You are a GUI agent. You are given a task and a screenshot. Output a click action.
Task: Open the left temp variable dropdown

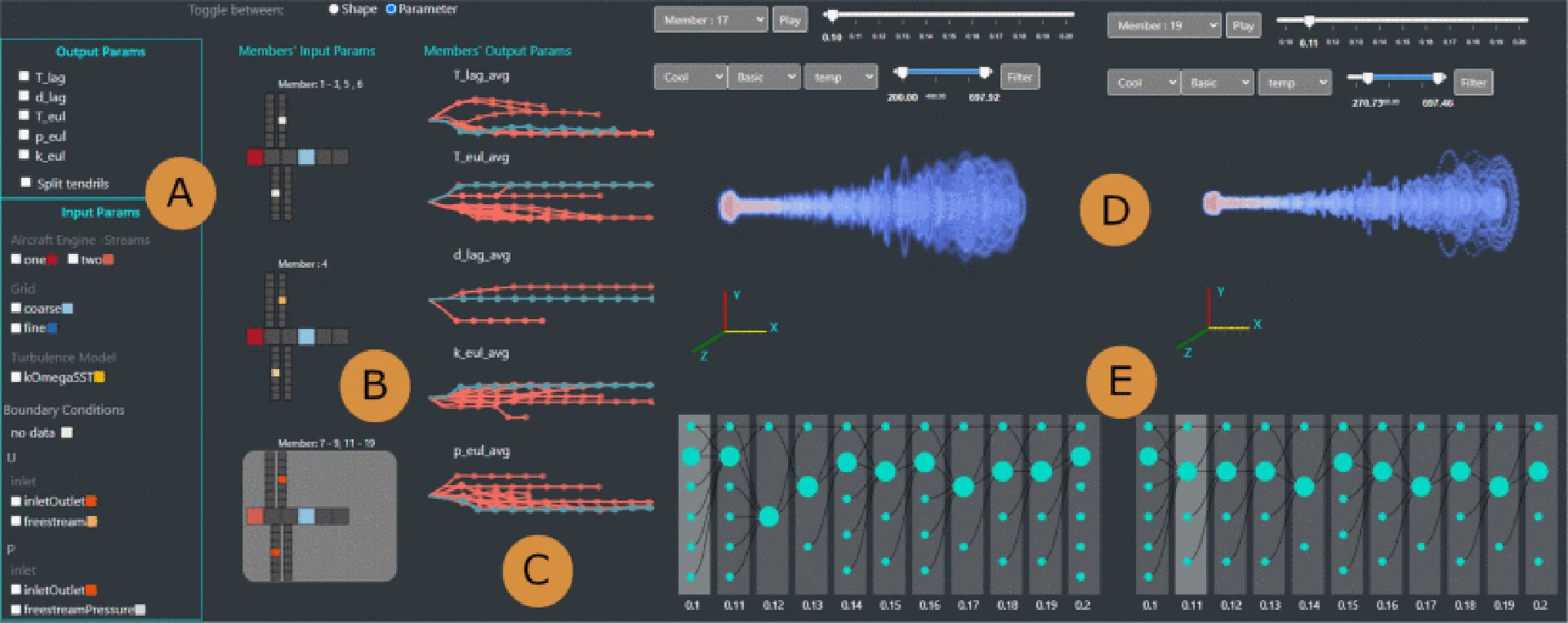point(840,77)
